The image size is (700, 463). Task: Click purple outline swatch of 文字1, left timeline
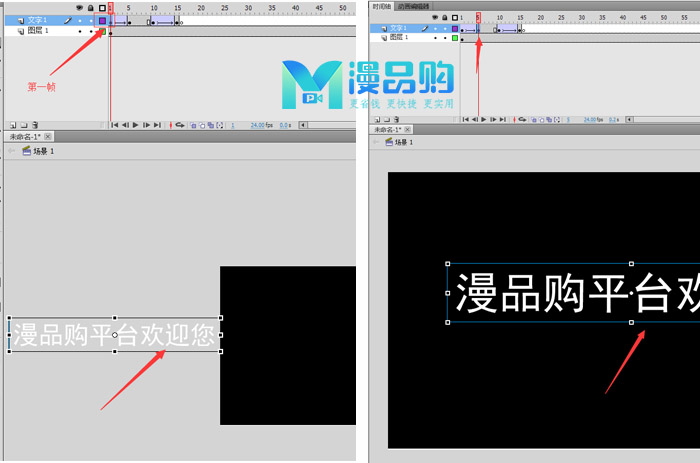tap(102, 21)
